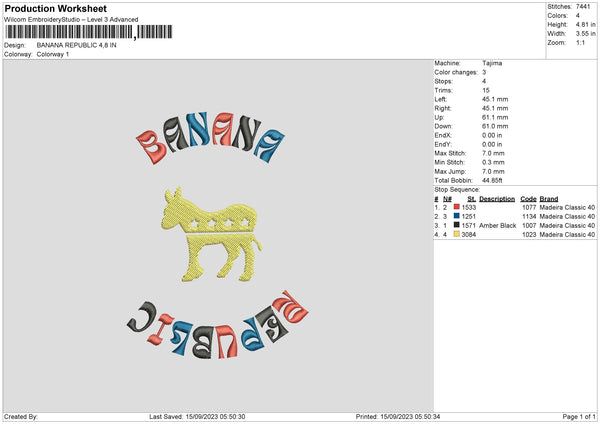The height and width of the screenshot is (424, 600).
Task: Click the Down value 61.0 mm
Action: pyautogui.click(x=495, y=126)
